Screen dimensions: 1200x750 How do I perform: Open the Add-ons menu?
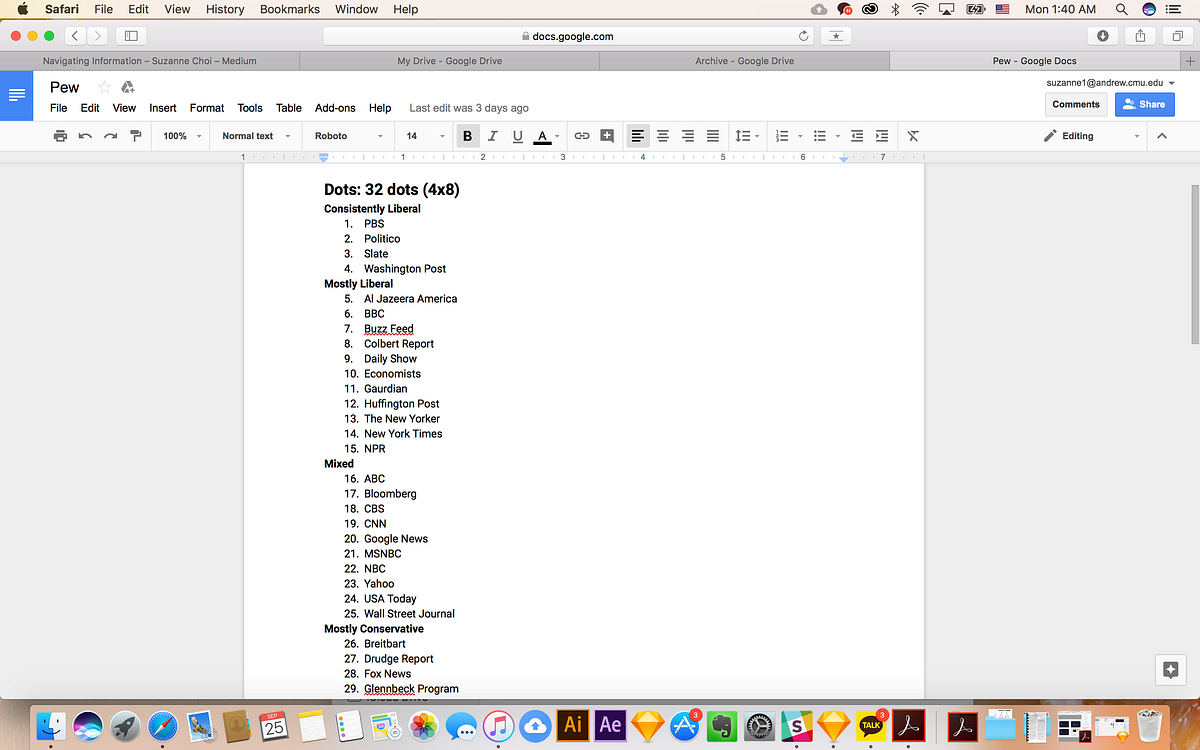click(335, 108)
